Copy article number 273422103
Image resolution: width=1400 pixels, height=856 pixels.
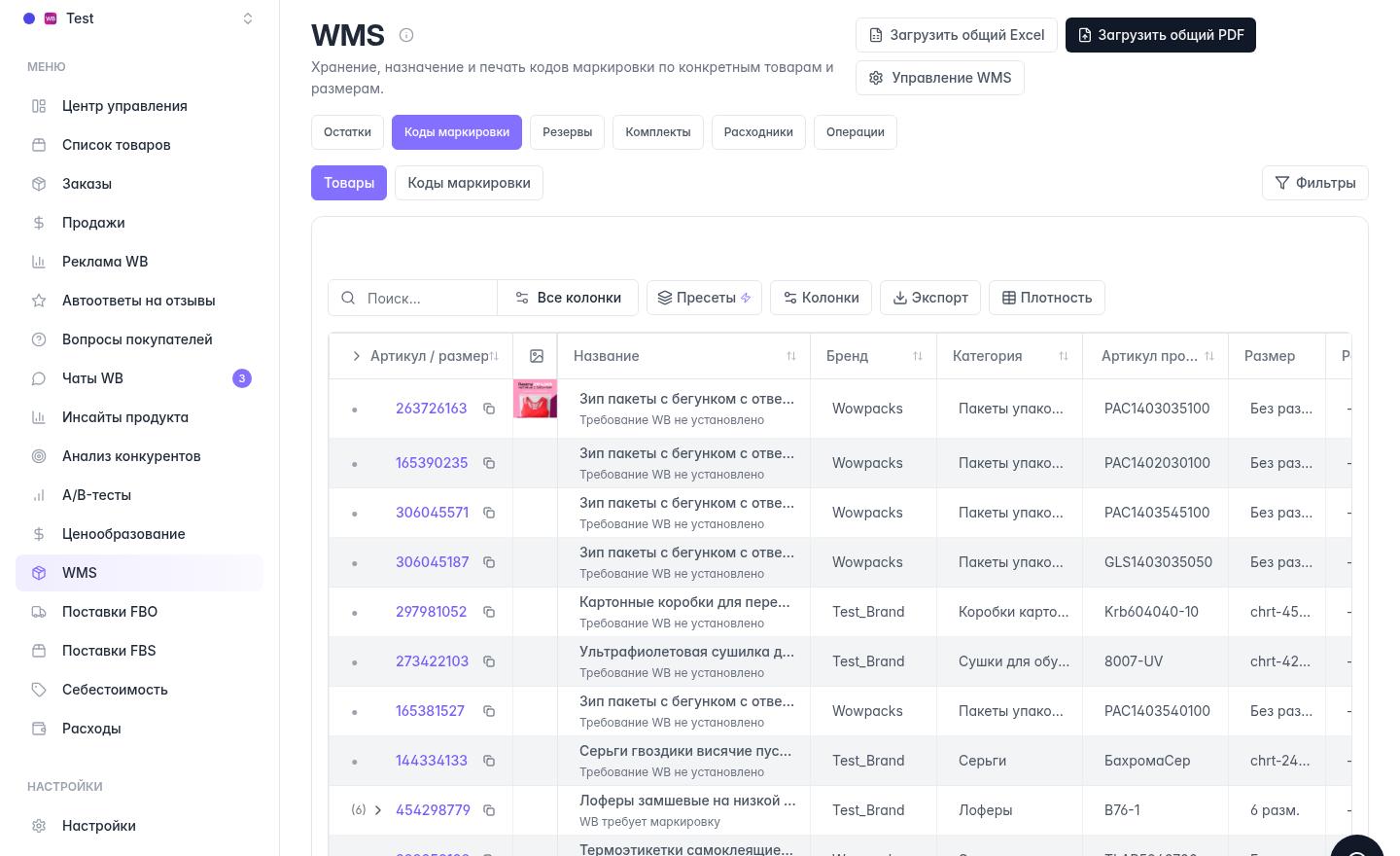pyautogui.click(x=489, y=661)
